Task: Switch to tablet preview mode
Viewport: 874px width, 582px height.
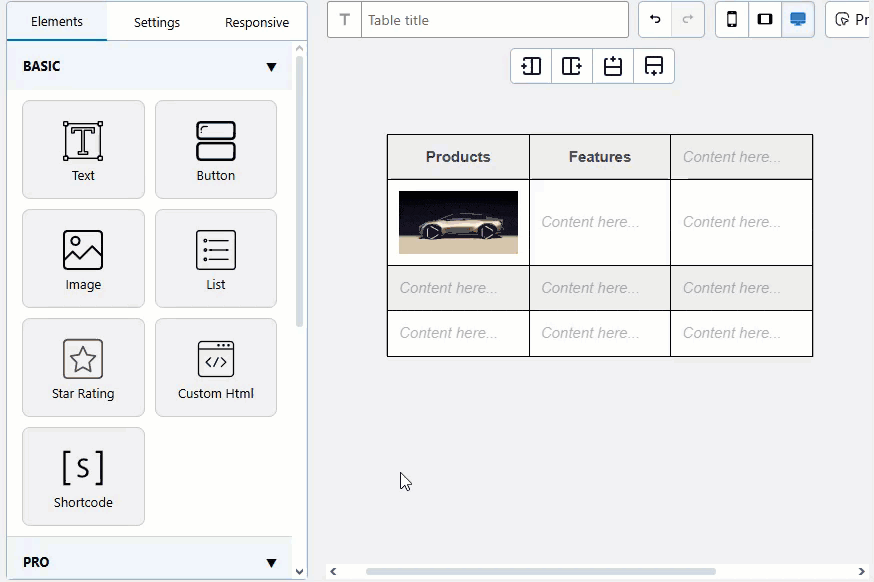Action: point(765,19)
